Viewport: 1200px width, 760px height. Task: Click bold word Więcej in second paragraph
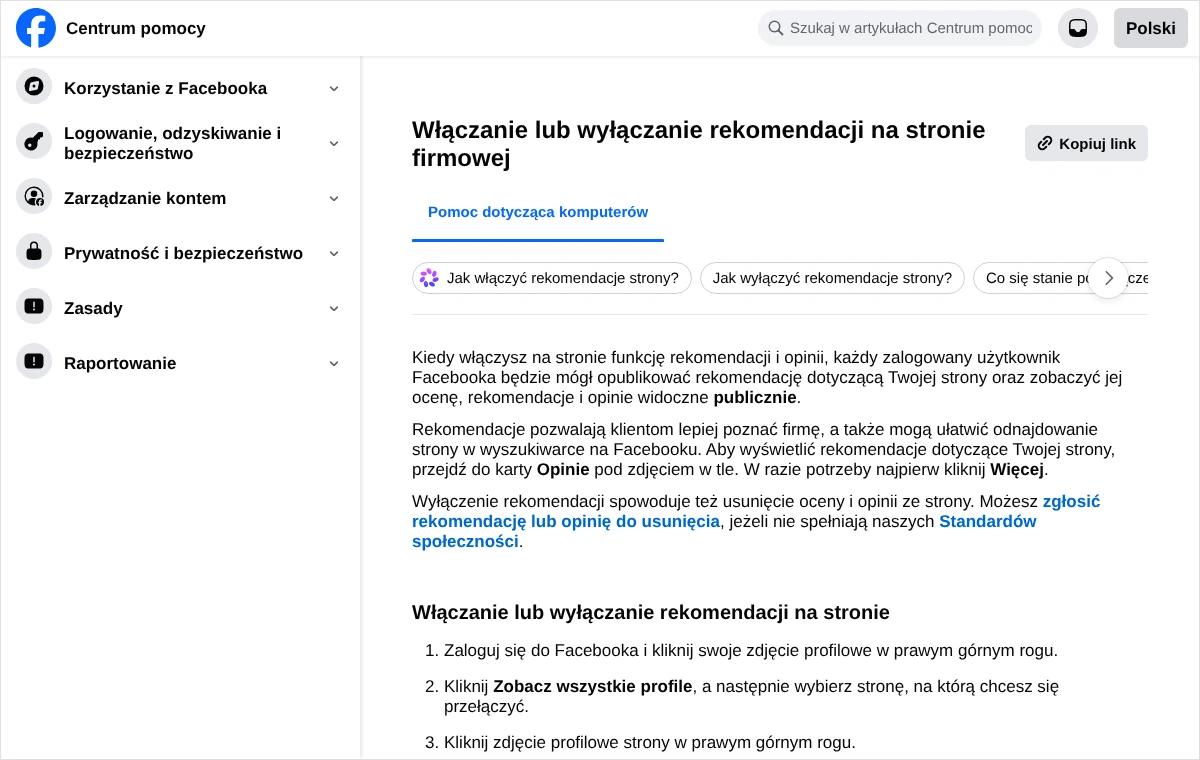(x=1017, y=469)
